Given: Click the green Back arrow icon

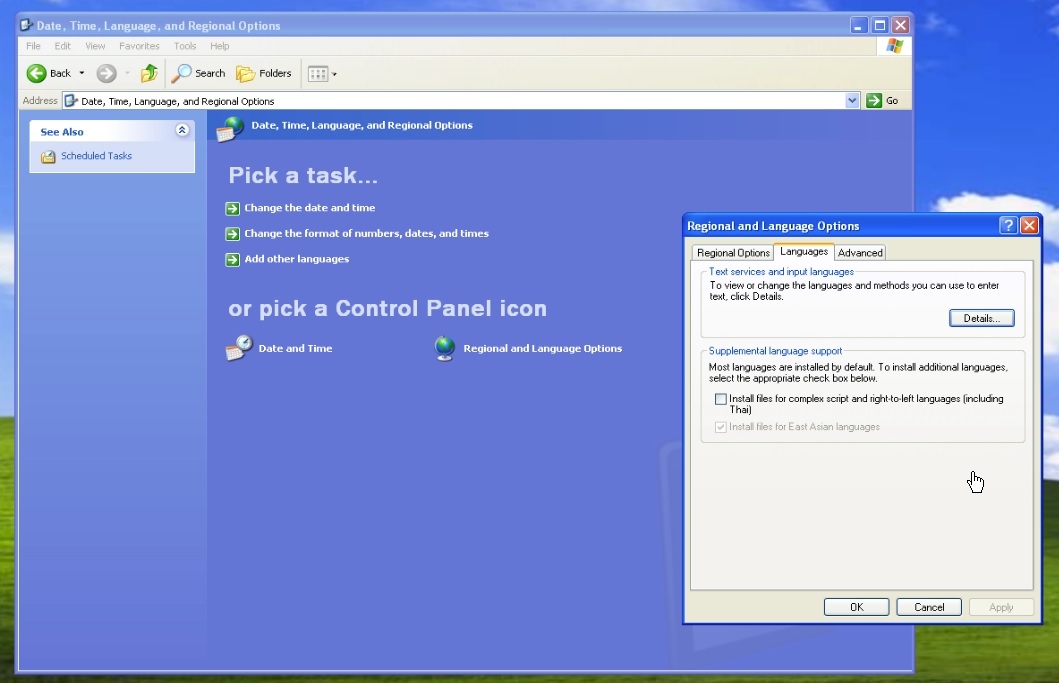Looking at the screenshot, I should 36,73.
